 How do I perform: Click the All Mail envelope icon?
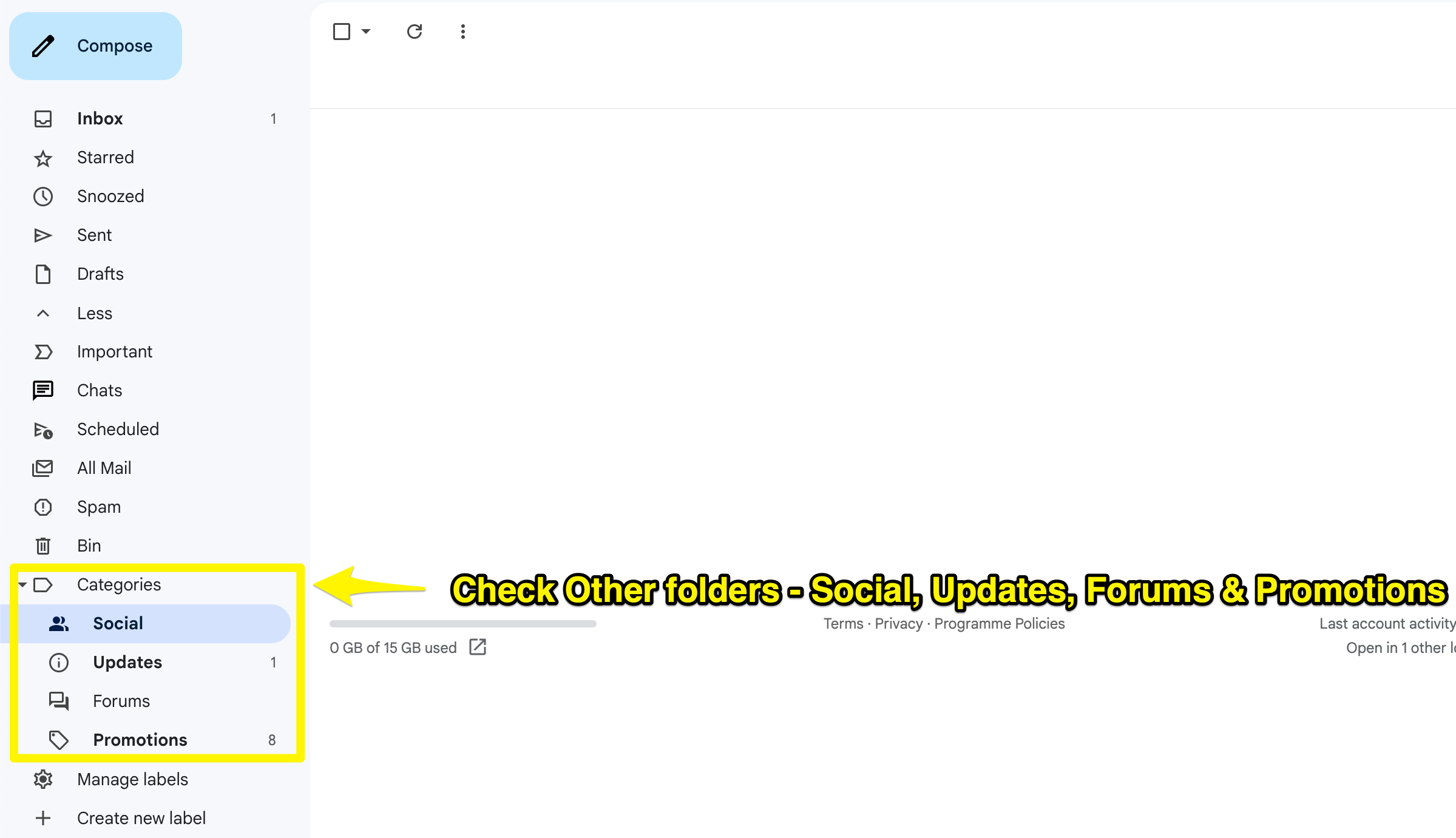pyautogui.click(x=43, y=468)
